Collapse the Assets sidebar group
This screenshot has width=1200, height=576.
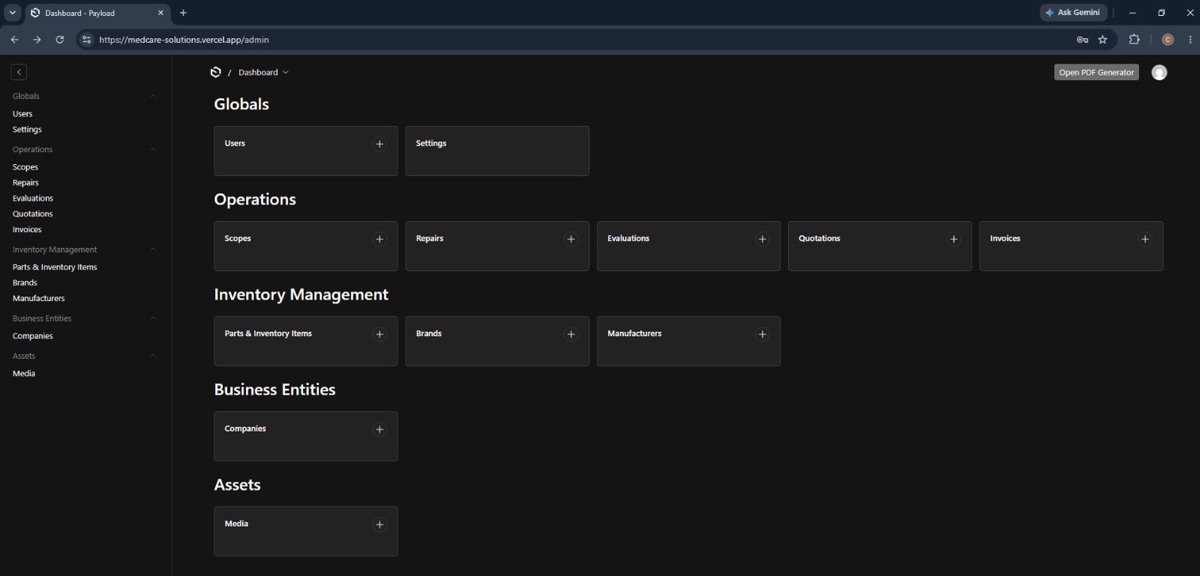click(153, 356)
